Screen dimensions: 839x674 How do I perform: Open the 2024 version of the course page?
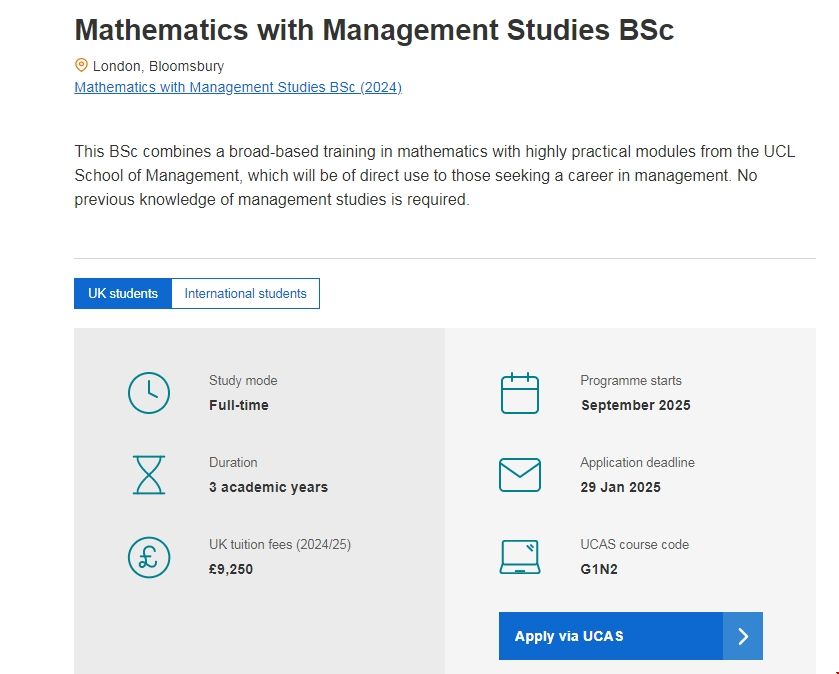click(236, 87)
